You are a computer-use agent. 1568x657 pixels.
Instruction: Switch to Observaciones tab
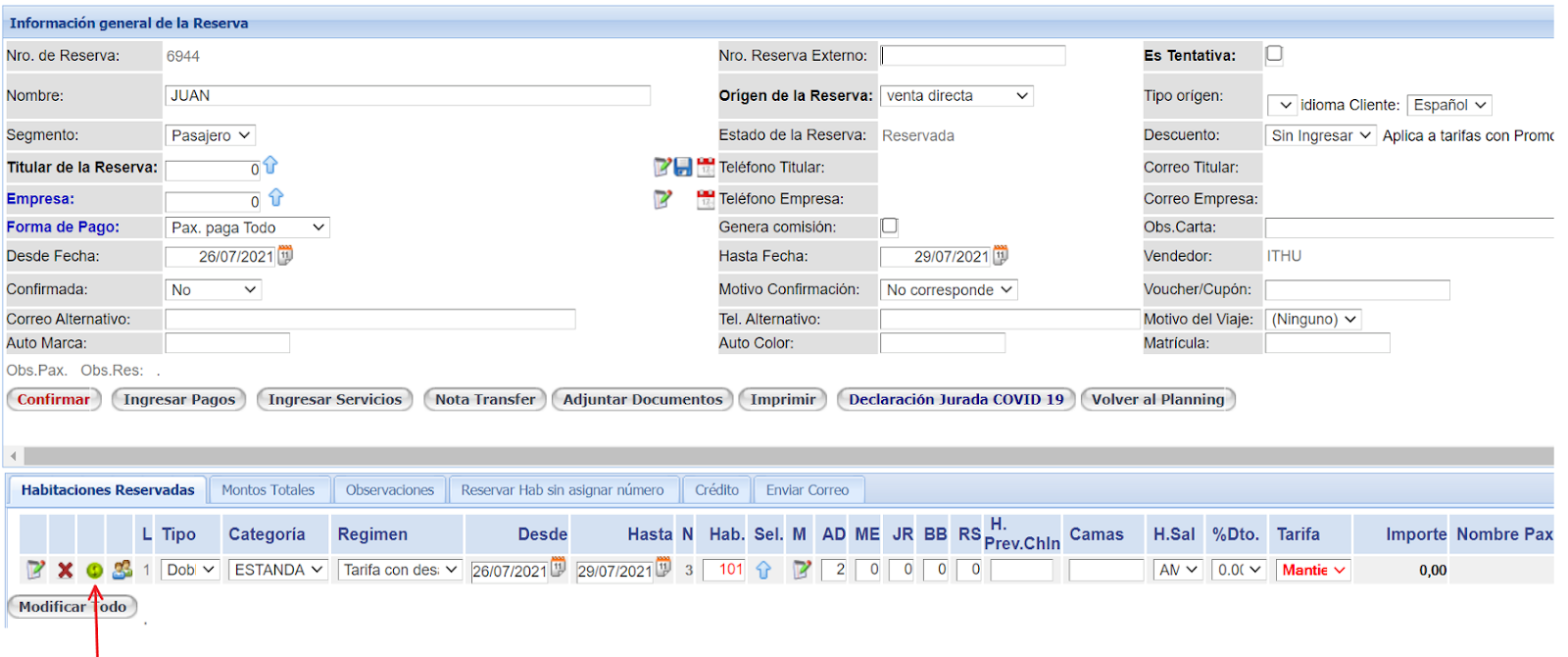(x=390, y=490)
